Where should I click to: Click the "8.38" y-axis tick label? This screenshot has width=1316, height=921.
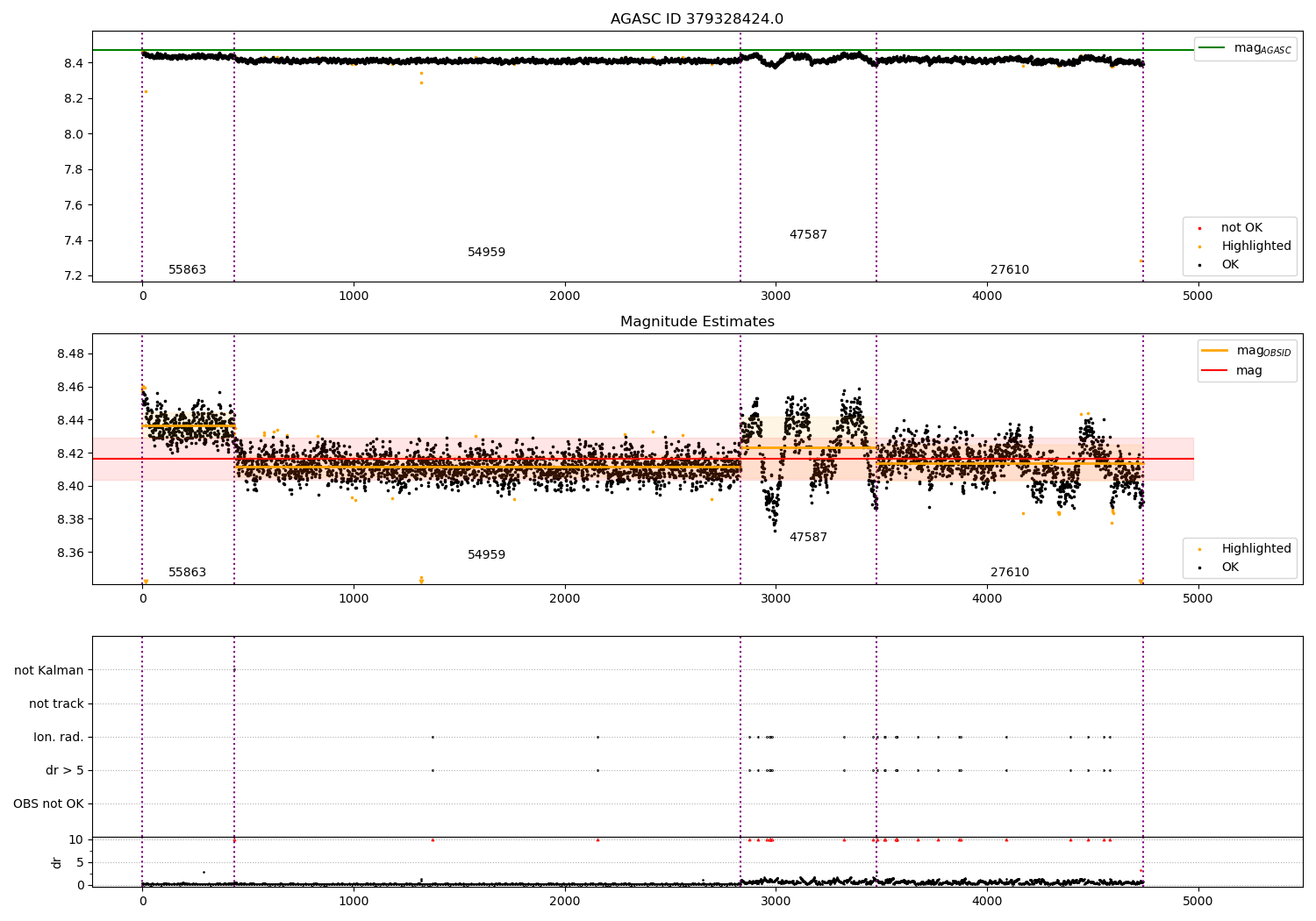[x=70, y=519]
